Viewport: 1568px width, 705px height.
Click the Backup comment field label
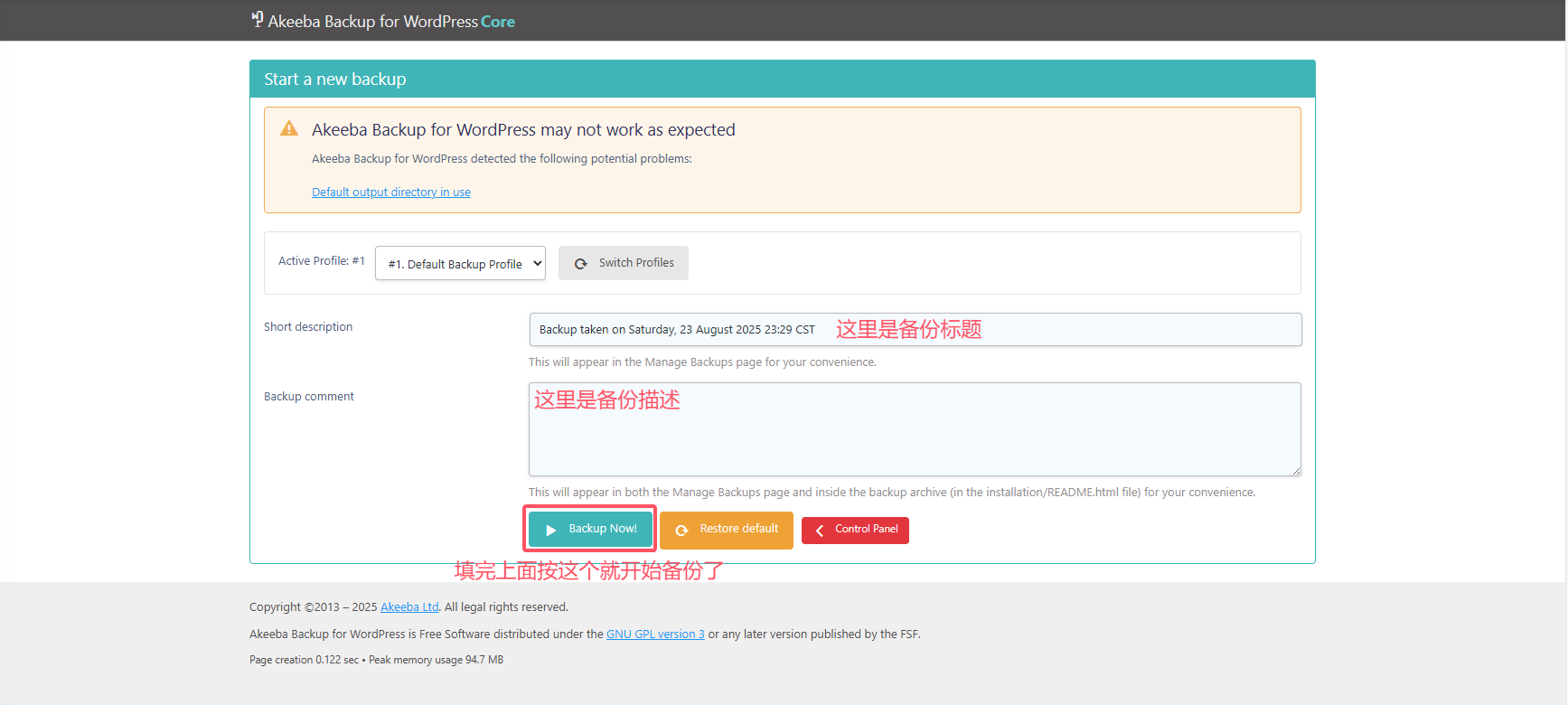(309, 397)
